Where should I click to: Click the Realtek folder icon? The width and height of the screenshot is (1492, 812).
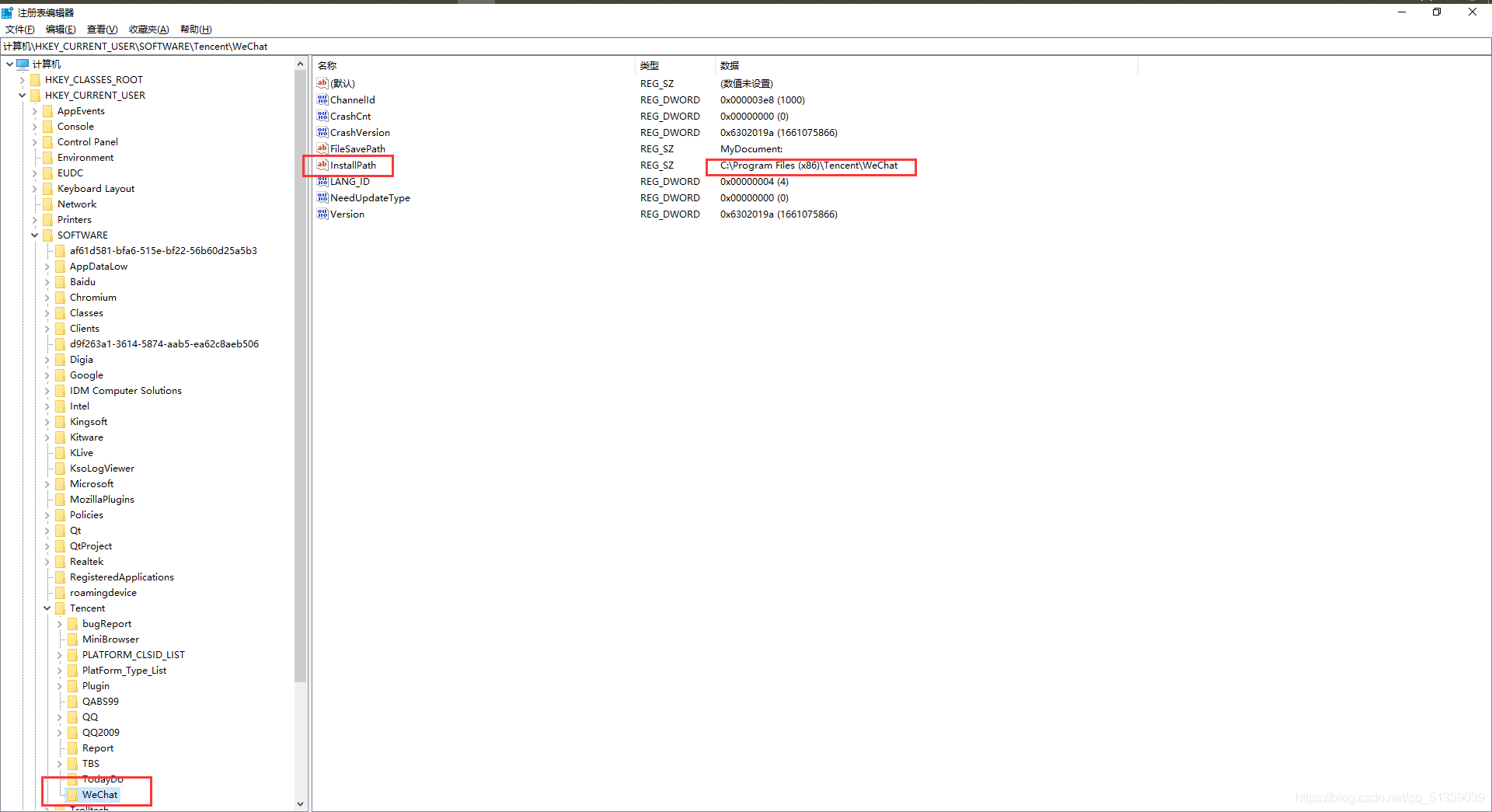[60, 561]
